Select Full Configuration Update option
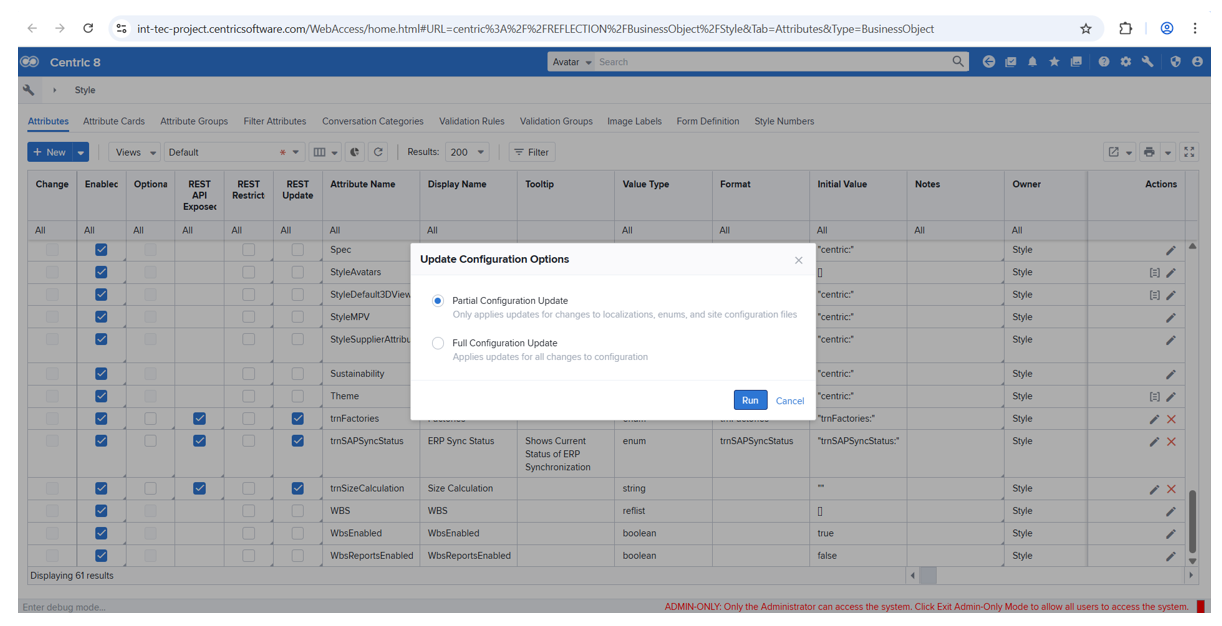The image size is (1222, 626). point(437,343)
